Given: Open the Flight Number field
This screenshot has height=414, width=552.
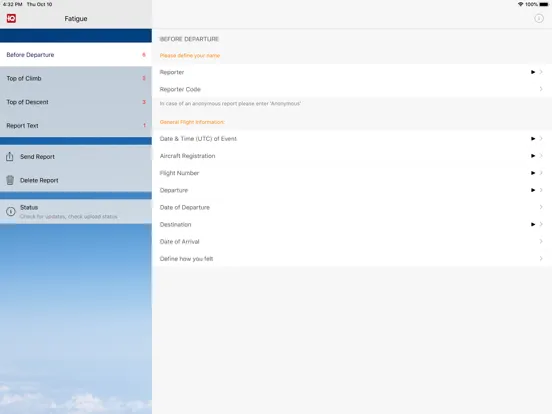Looking at the screenshot, I should click(x=352, y=173).
